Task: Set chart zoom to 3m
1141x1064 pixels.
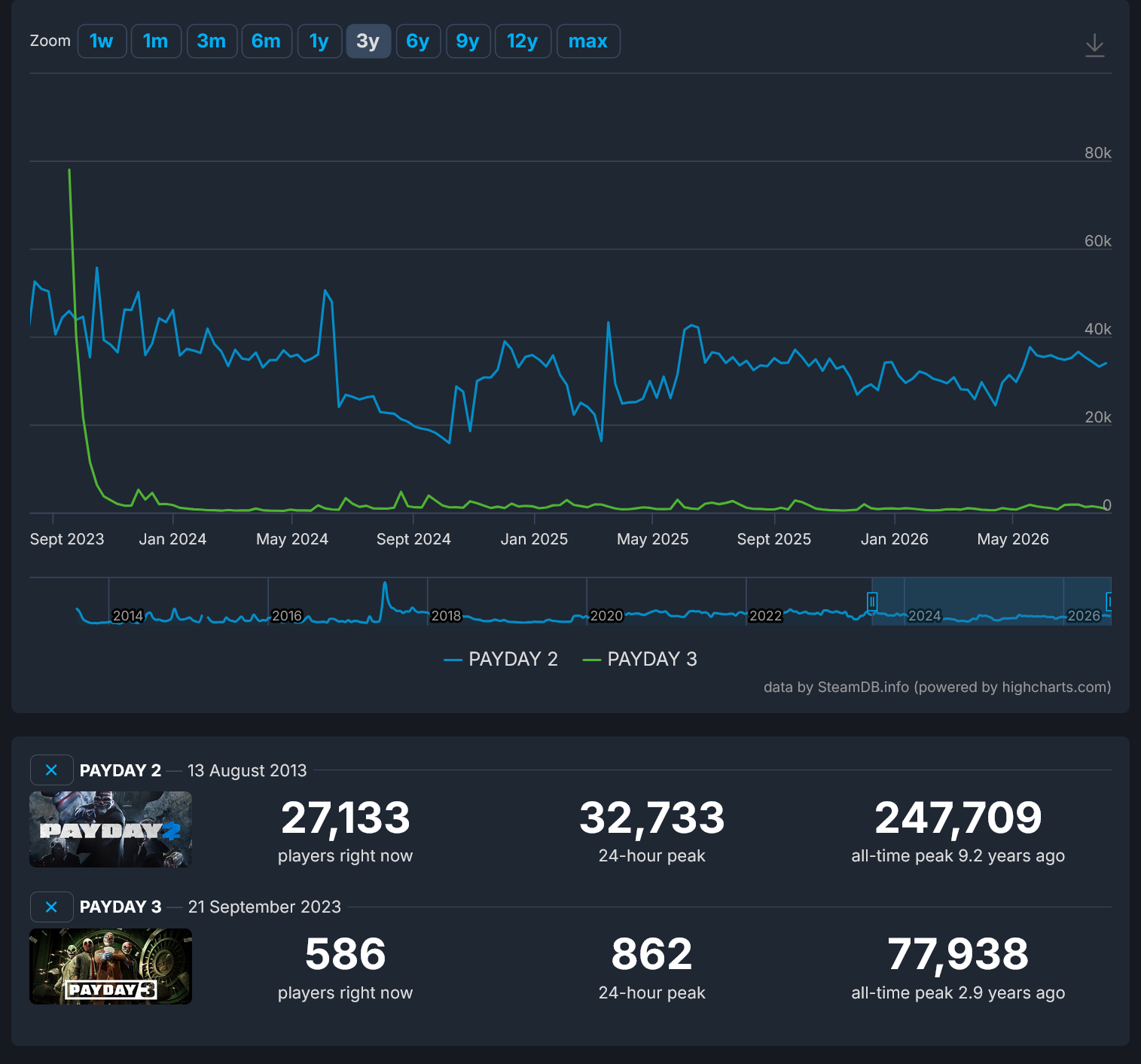Action: pyautogui.click(x=212, y=41)
